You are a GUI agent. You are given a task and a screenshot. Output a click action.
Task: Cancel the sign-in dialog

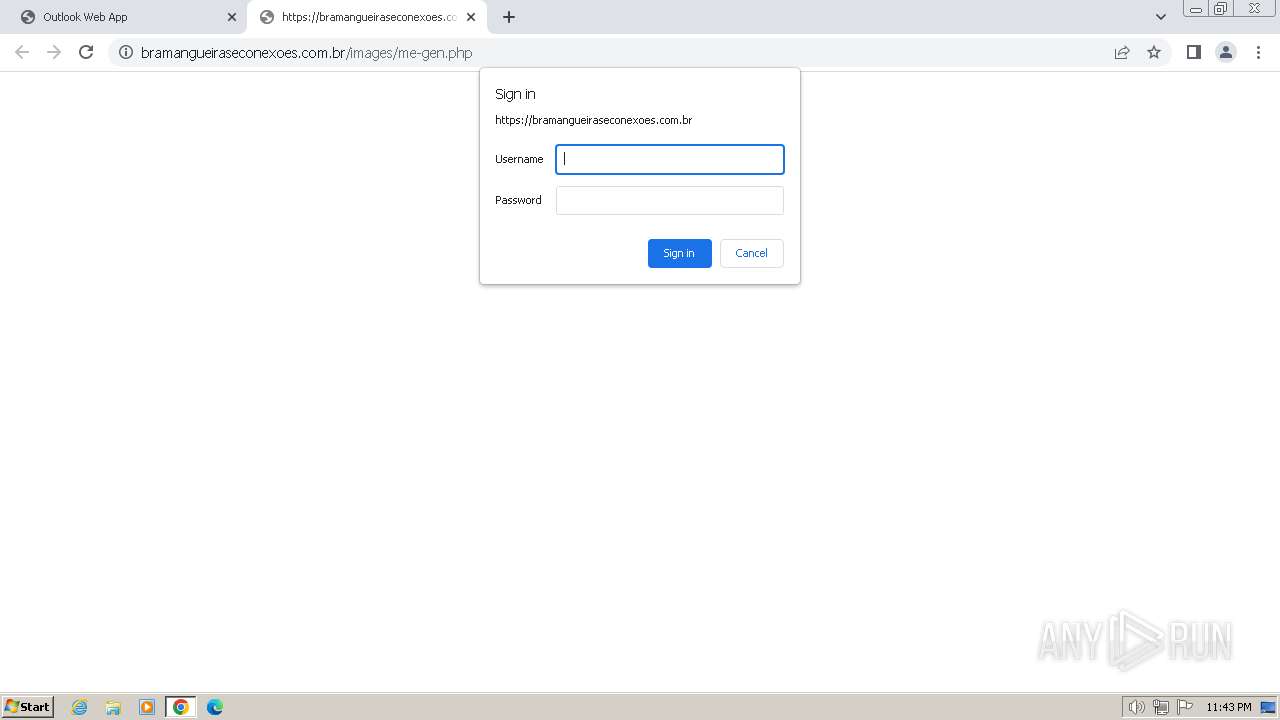point(752,253)
